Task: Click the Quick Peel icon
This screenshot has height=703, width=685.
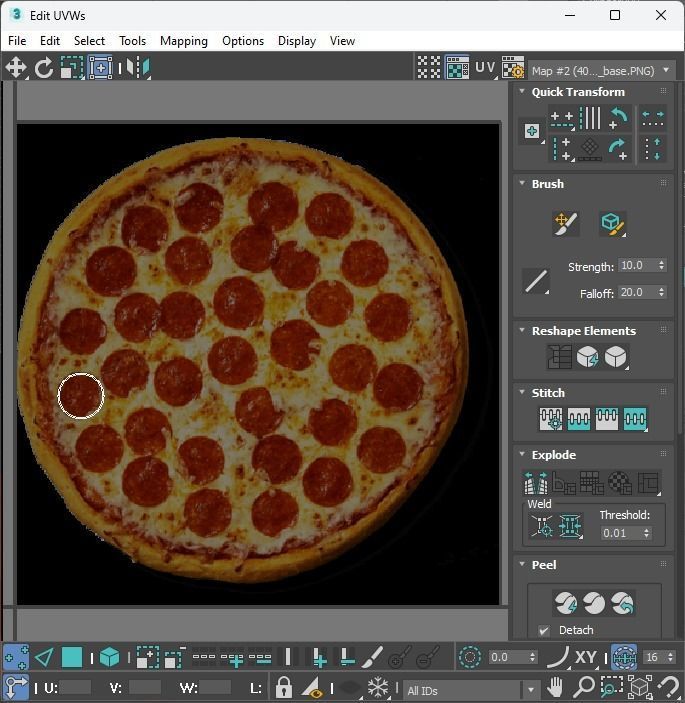Action: [566, 603]
